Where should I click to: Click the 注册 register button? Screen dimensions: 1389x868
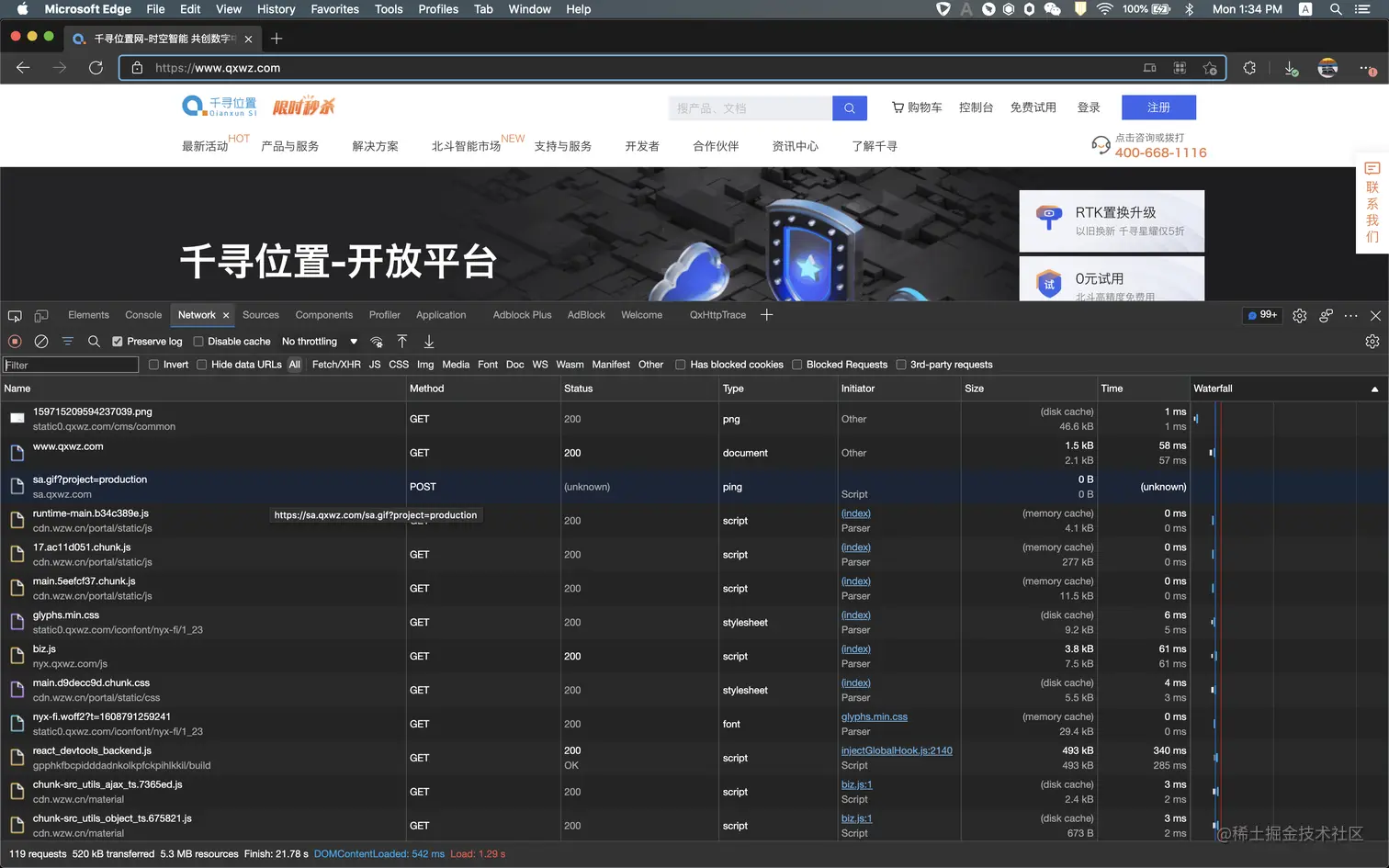click(x=1158, y=107)
